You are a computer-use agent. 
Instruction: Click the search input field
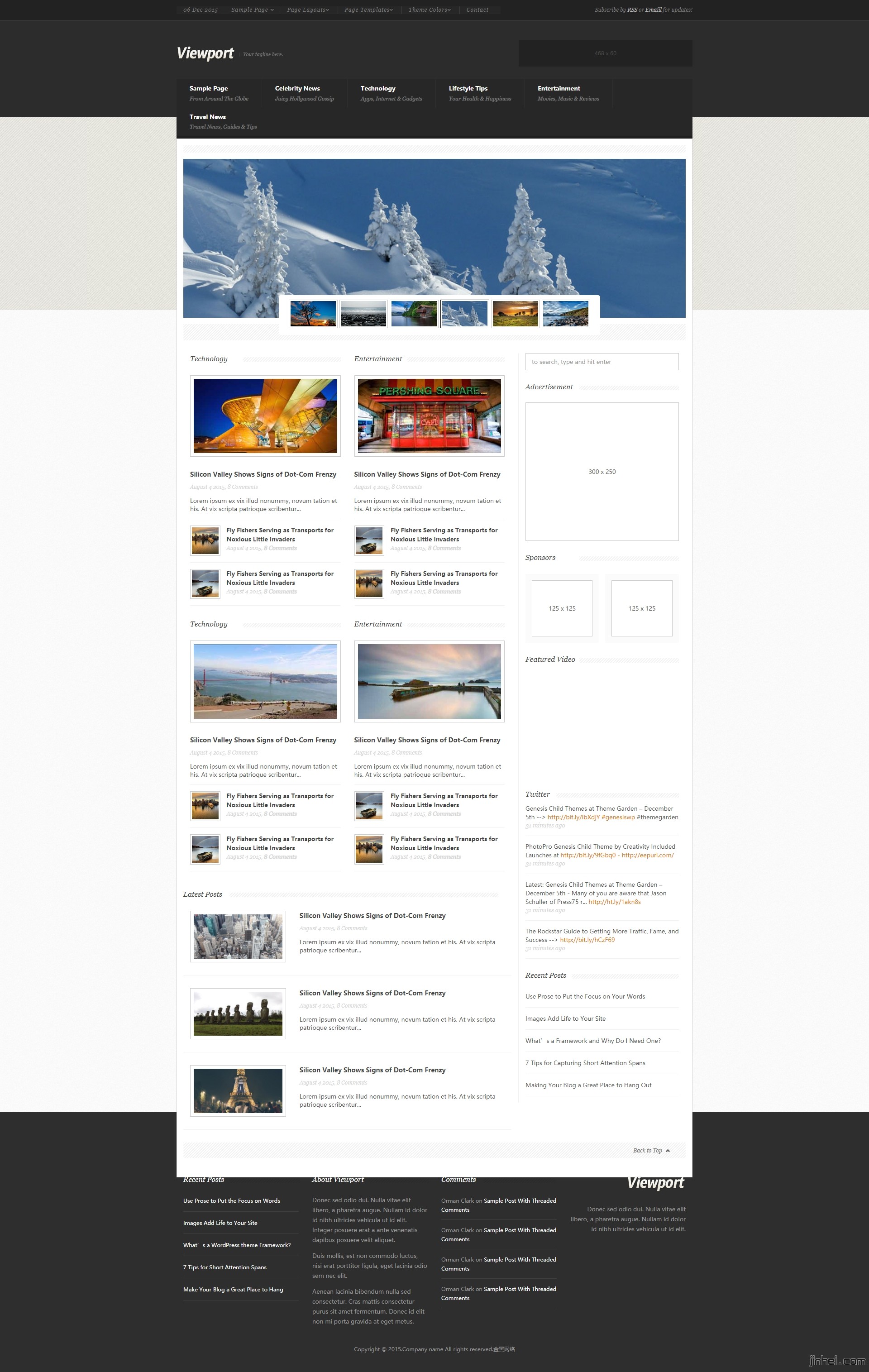tap(601, 362)
